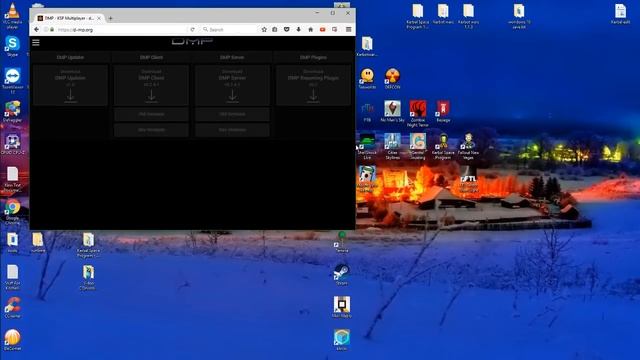The height and width of the screenshot is (360, 640).
Task: Select the Fallout New Vegas desktop icon
Action: coord(468,146)
